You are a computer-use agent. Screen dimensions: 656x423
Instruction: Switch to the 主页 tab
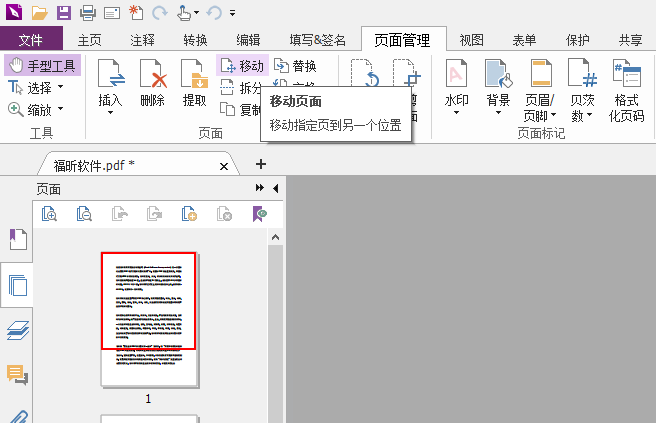tap(90, 40)
